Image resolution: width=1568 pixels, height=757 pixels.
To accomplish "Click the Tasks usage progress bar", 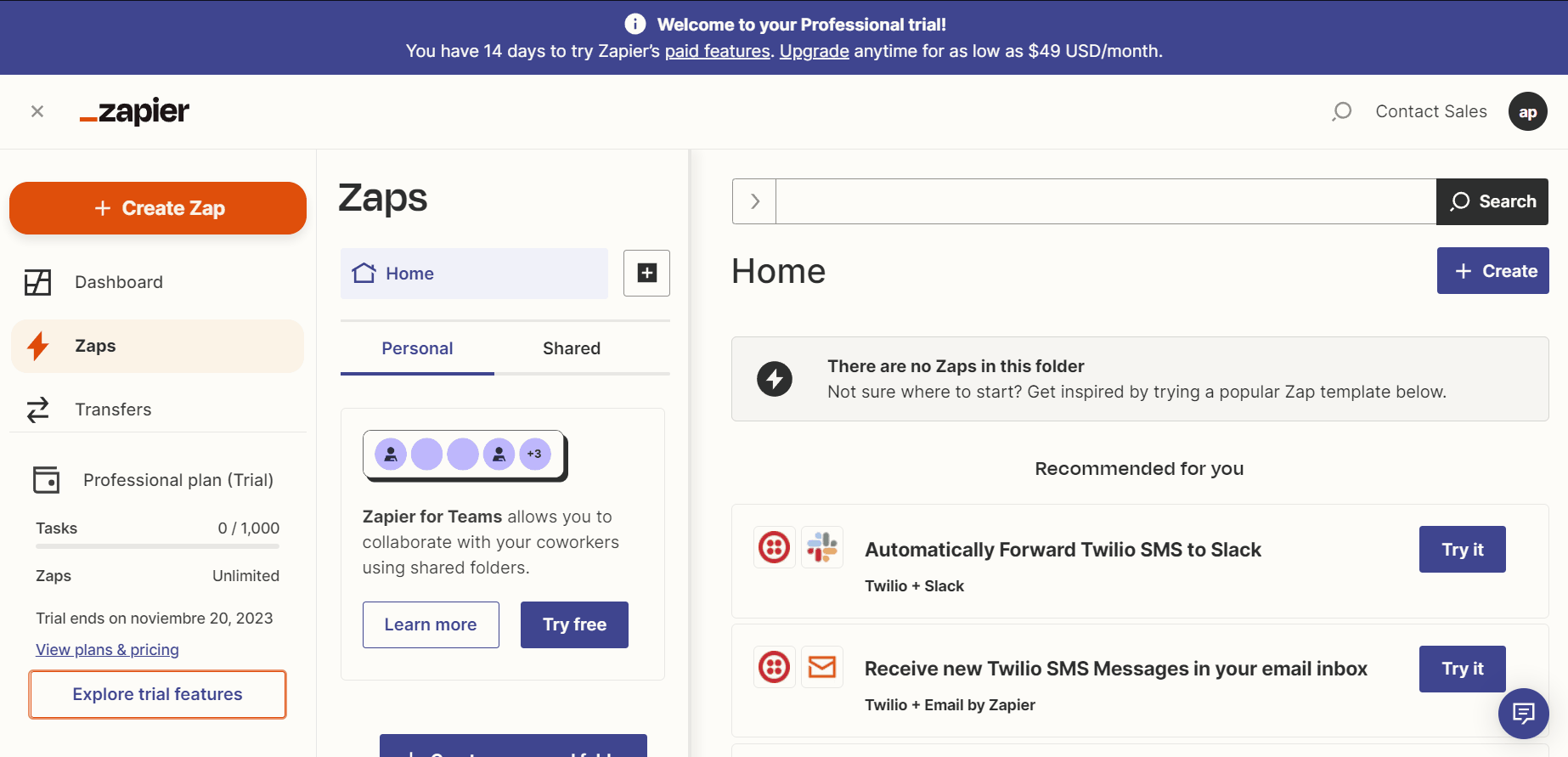I will coord(157,546).
